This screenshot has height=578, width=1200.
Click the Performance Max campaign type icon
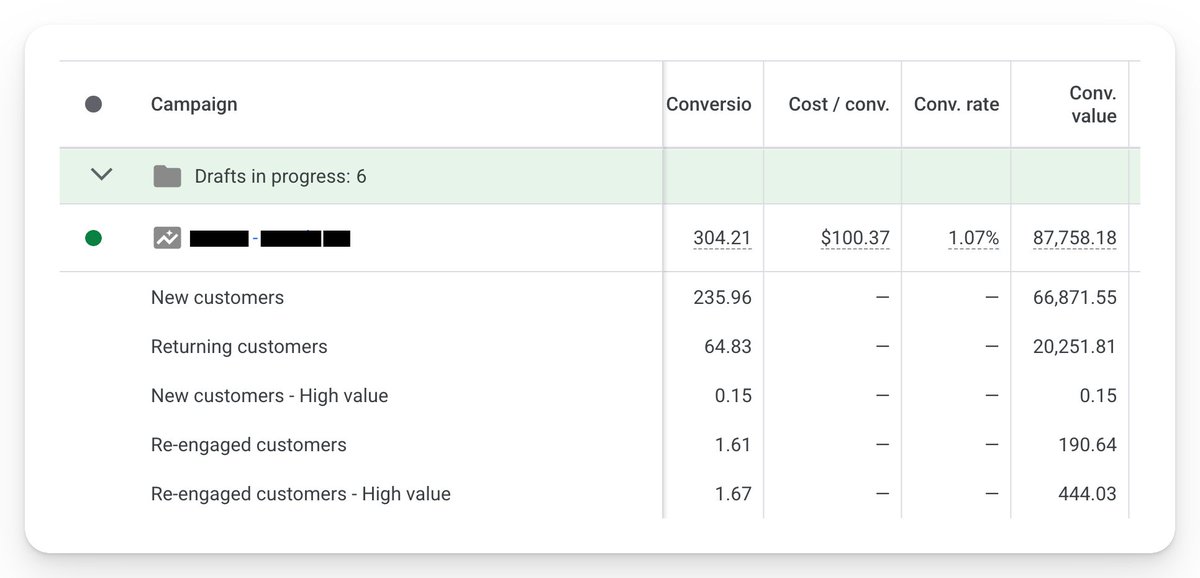tap(167, 238)
